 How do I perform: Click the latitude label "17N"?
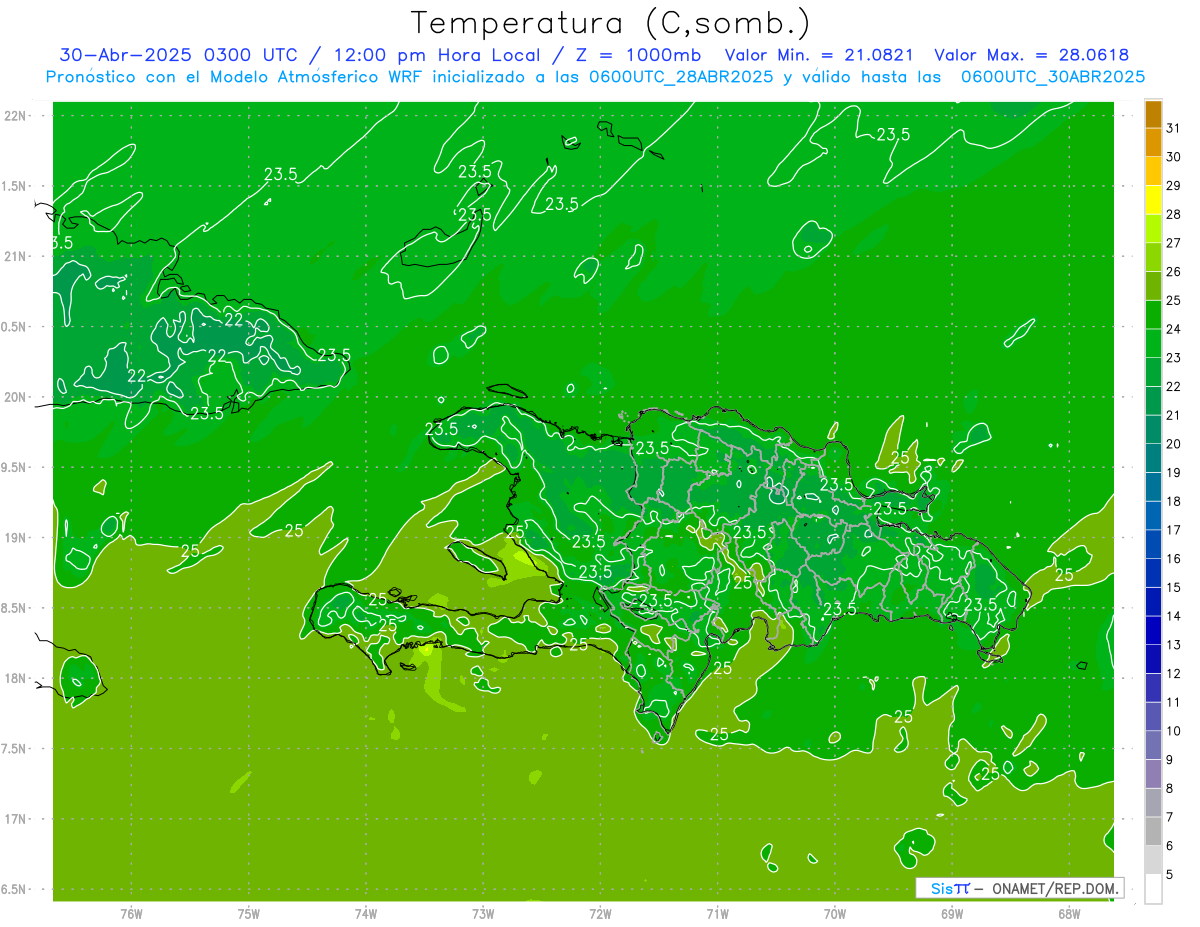tap(15, 819)
